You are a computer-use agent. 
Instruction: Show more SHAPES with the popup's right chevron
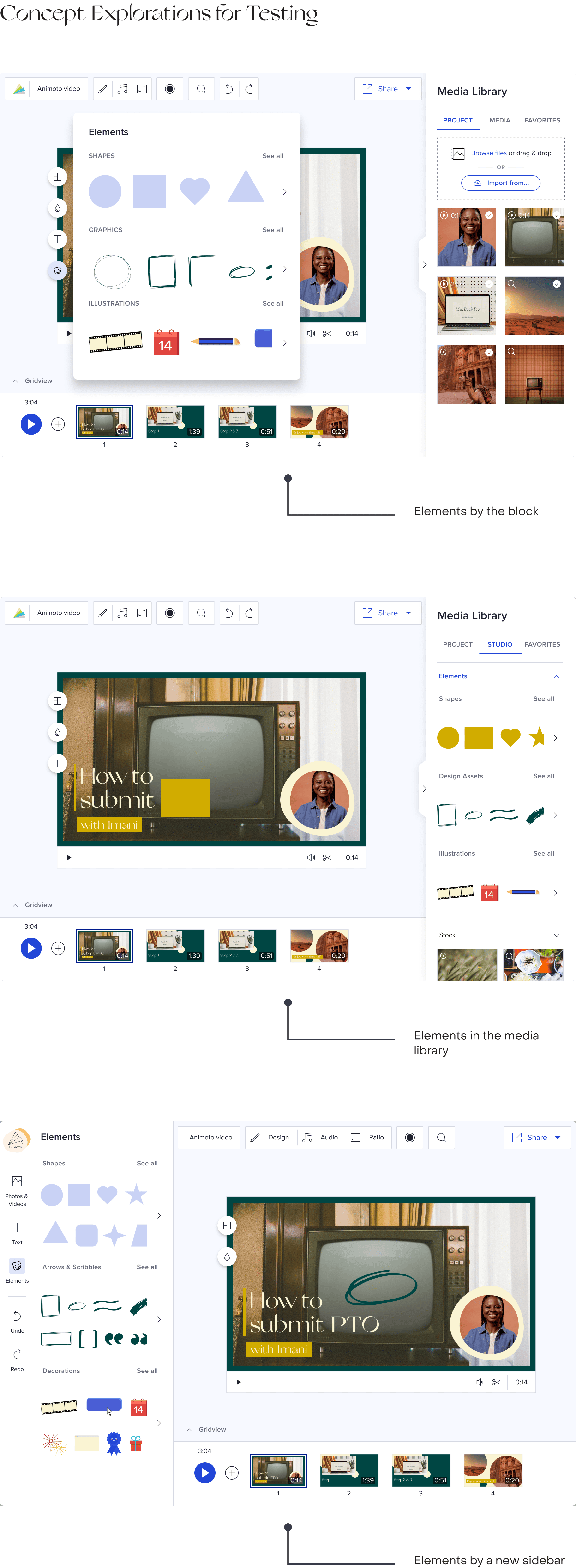tap(285, 192)
